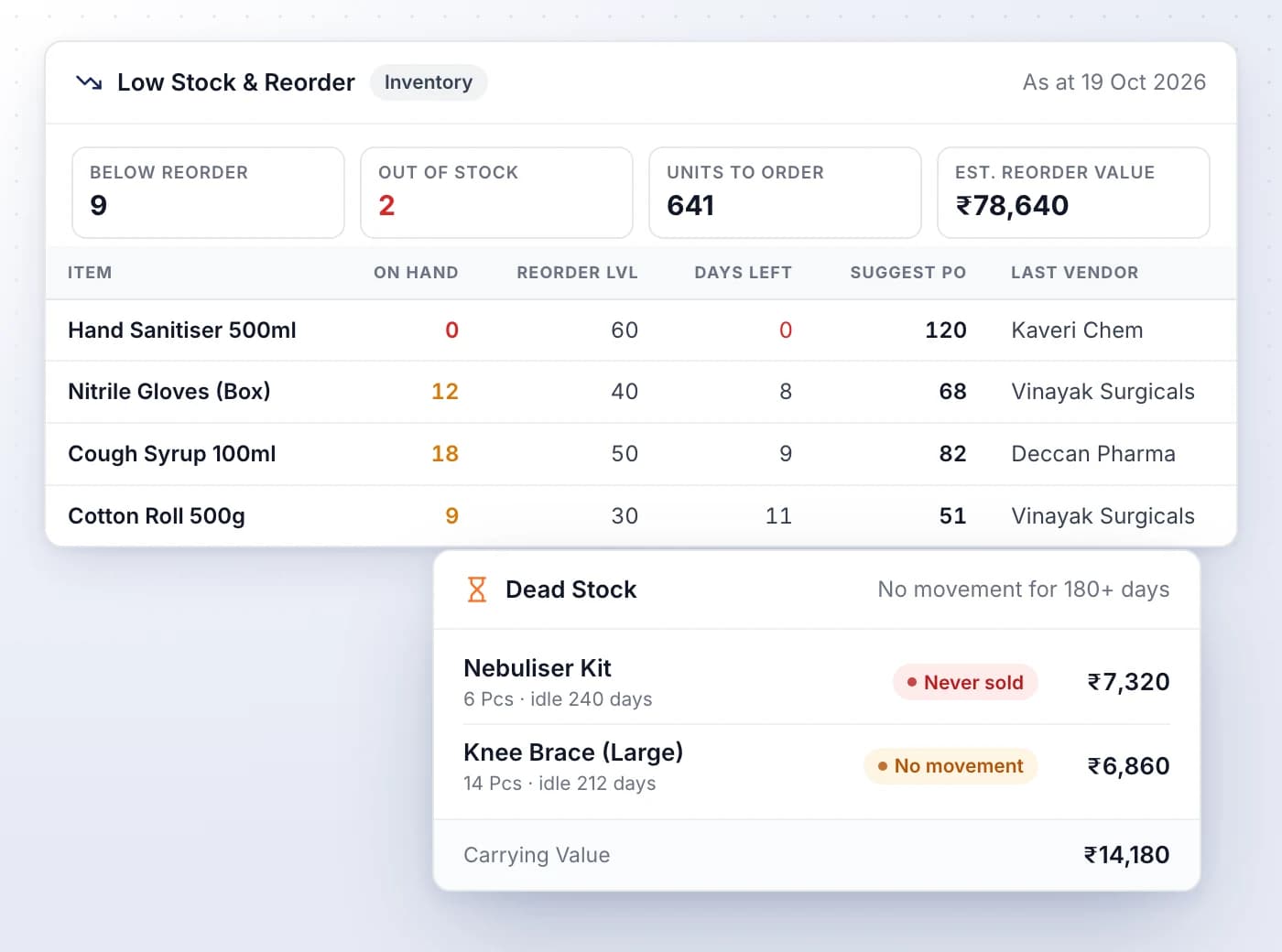This screenshot has height=952, width=1282.
Task: Click the Dead Stock panel title
Action: pos(571,590)
